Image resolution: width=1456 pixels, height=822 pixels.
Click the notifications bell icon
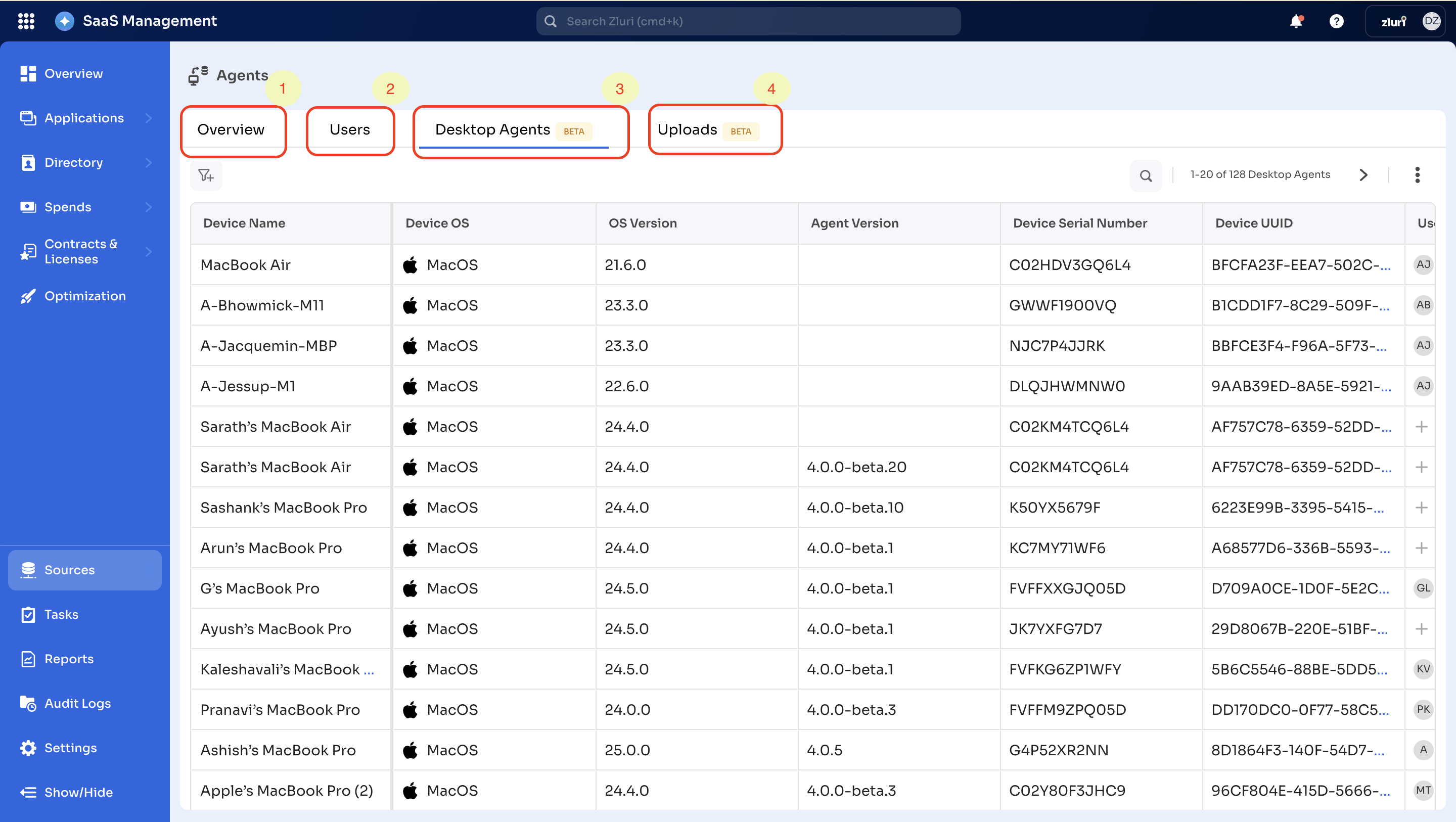coord(1295,21)
